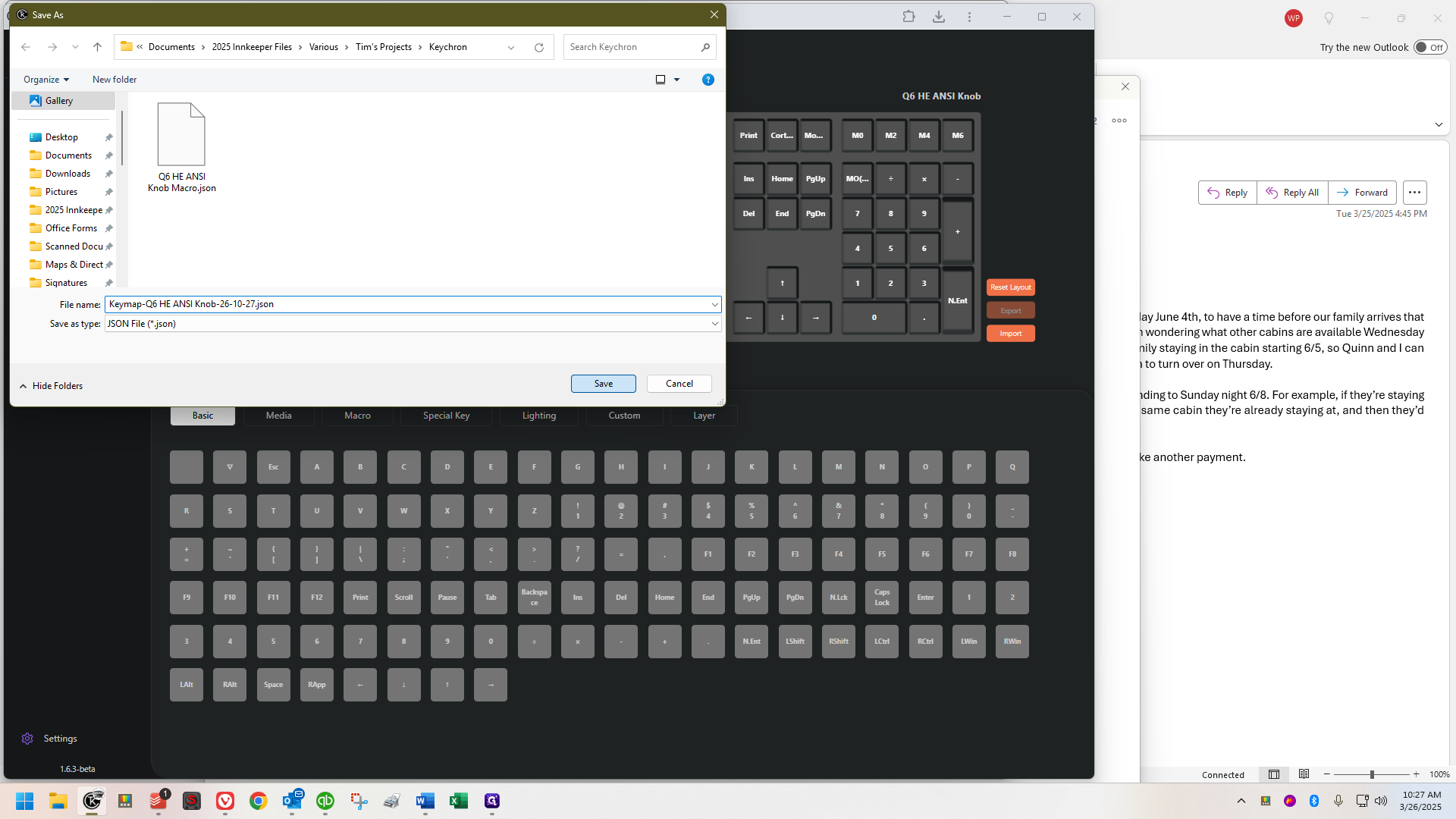Open the downloads arrow icon

click(x=939, y=17)
